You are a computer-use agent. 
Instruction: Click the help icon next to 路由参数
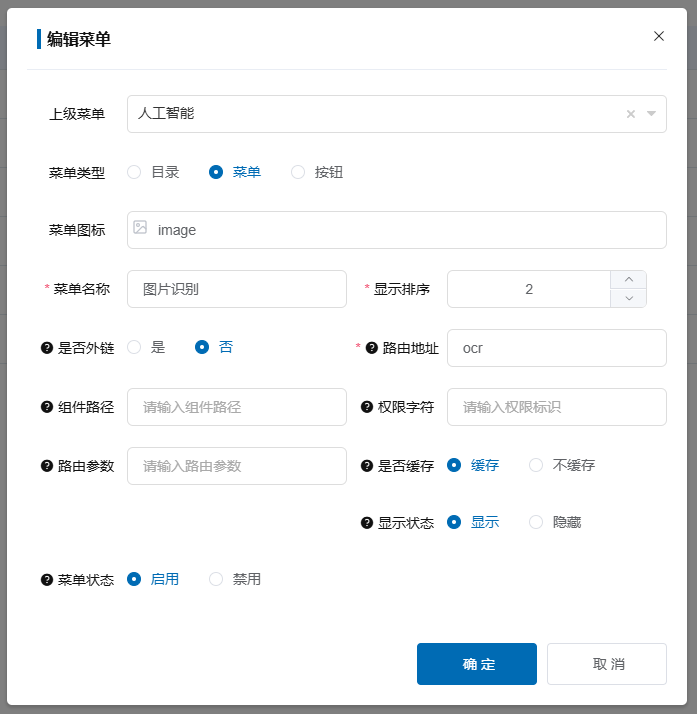pyautogui.click(x=47, y=466)
